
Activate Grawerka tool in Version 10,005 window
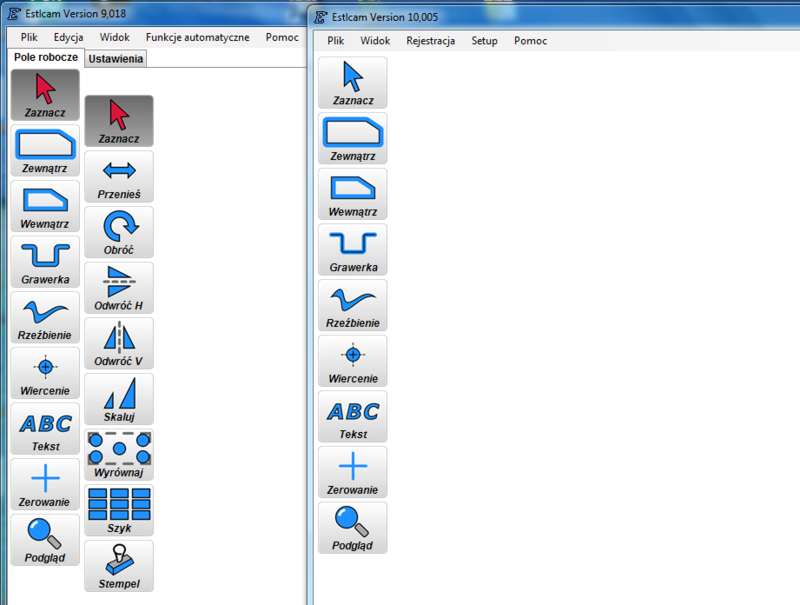pyautogui.click(x=353, y=249)
